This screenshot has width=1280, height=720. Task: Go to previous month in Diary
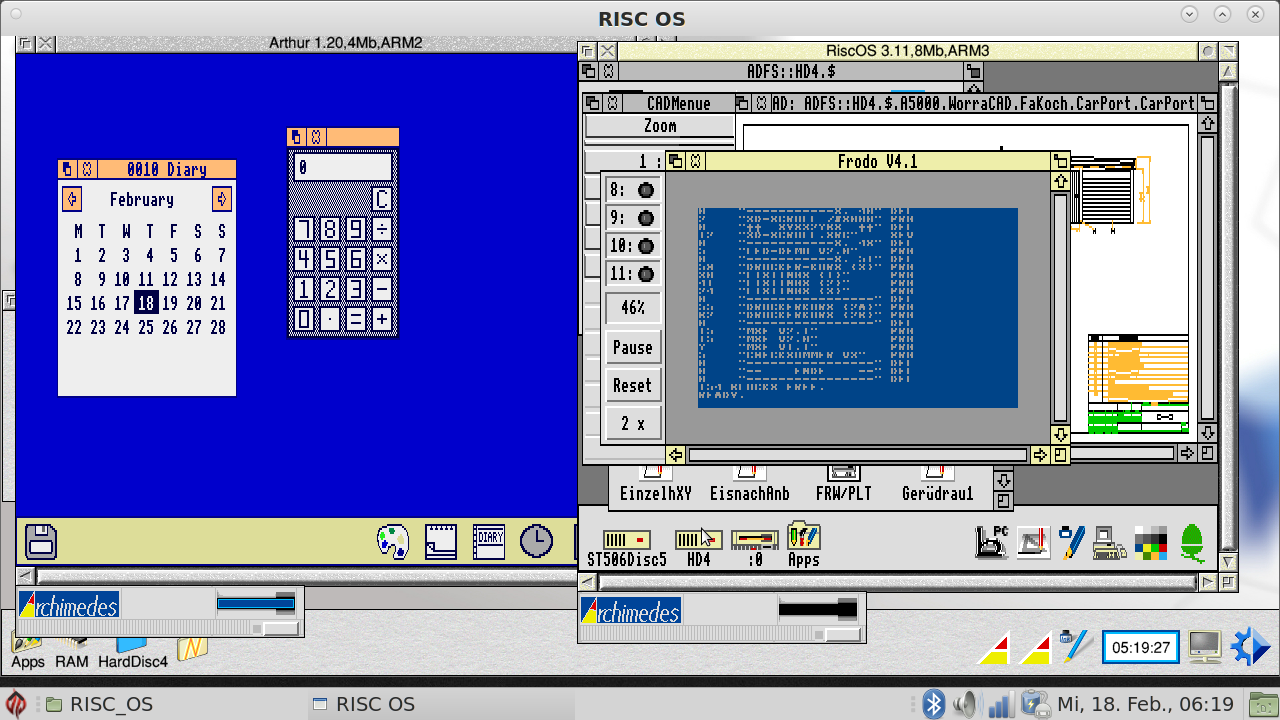72,199
